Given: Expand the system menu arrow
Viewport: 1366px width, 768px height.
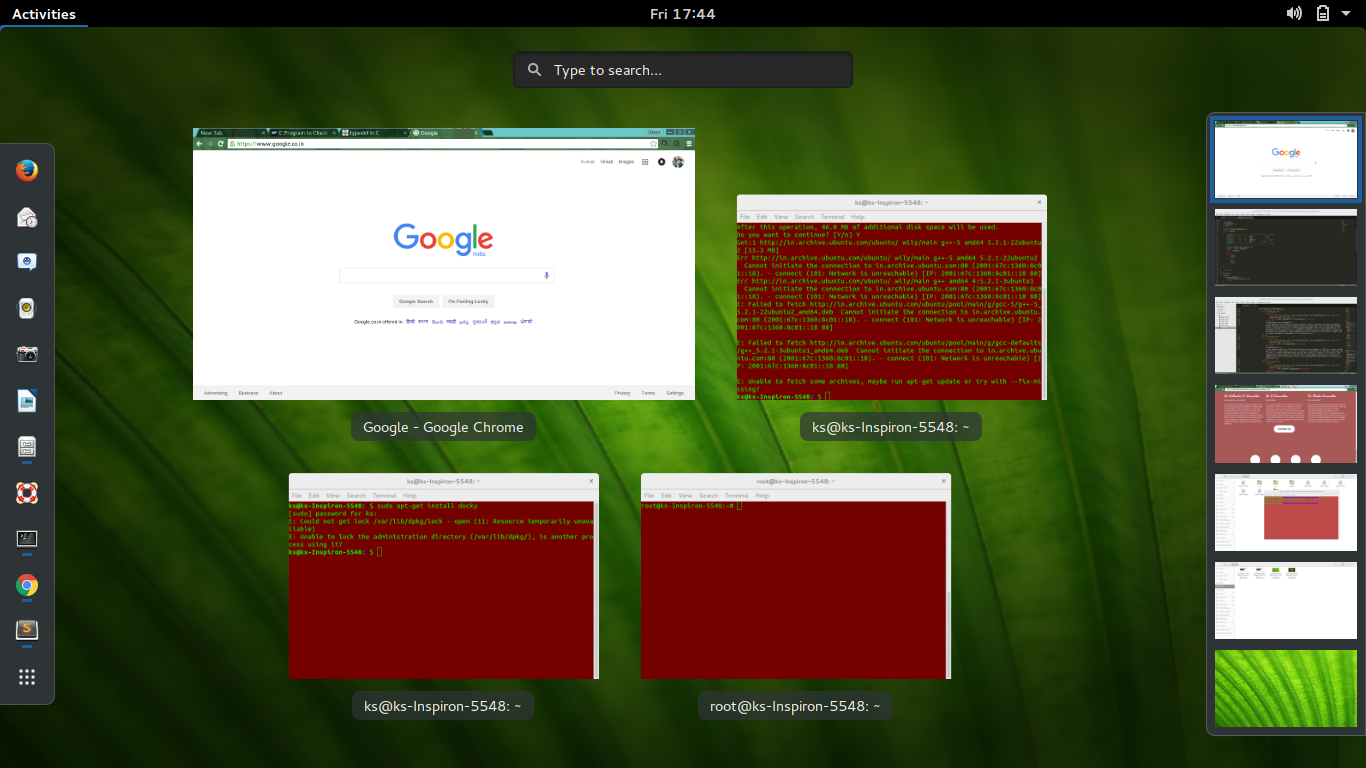Looking at the screenshot, I should (x=1347, y=13).
